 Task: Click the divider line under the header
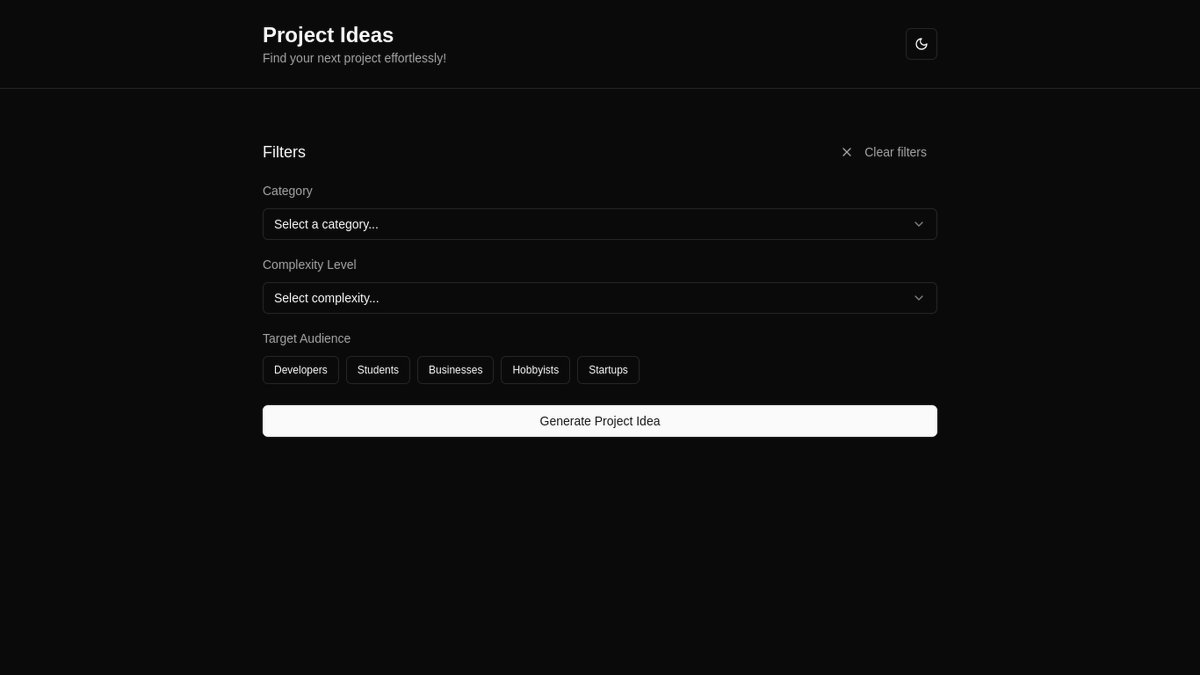click(x=600, y=88)
